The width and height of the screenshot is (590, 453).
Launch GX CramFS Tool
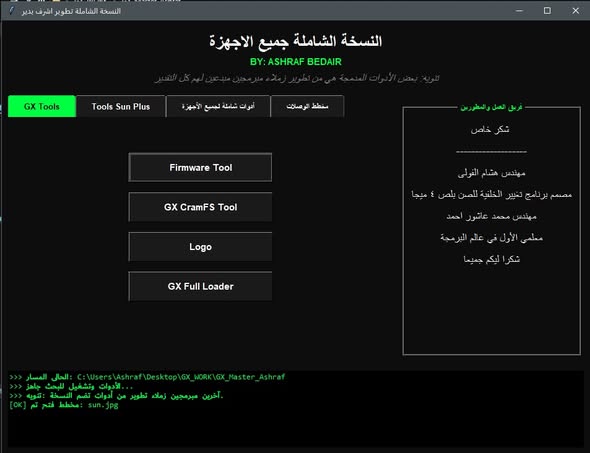pyautogui.click(x=200, y=207)
